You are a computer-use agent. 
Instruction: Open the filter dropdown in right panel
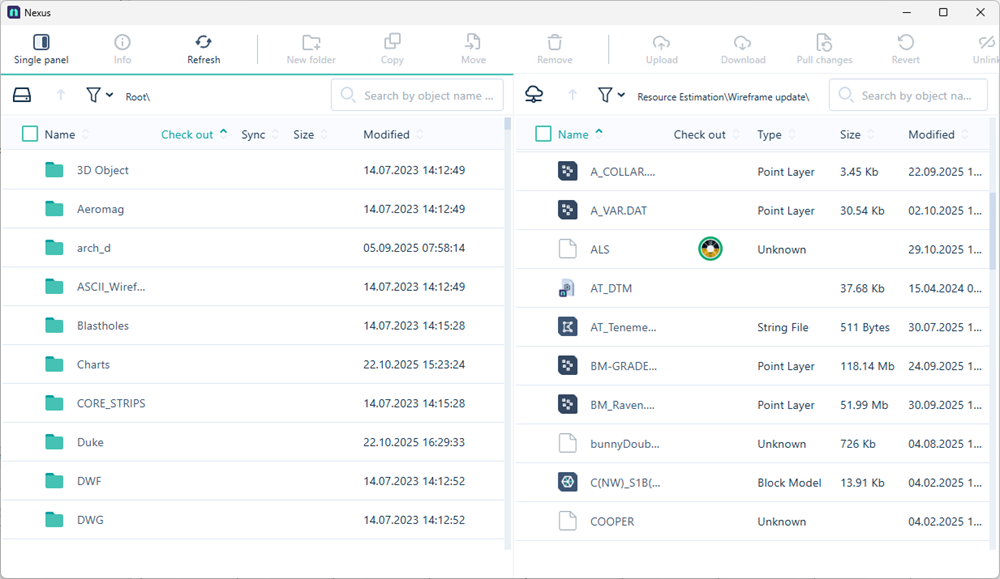(x=611, y=95)
